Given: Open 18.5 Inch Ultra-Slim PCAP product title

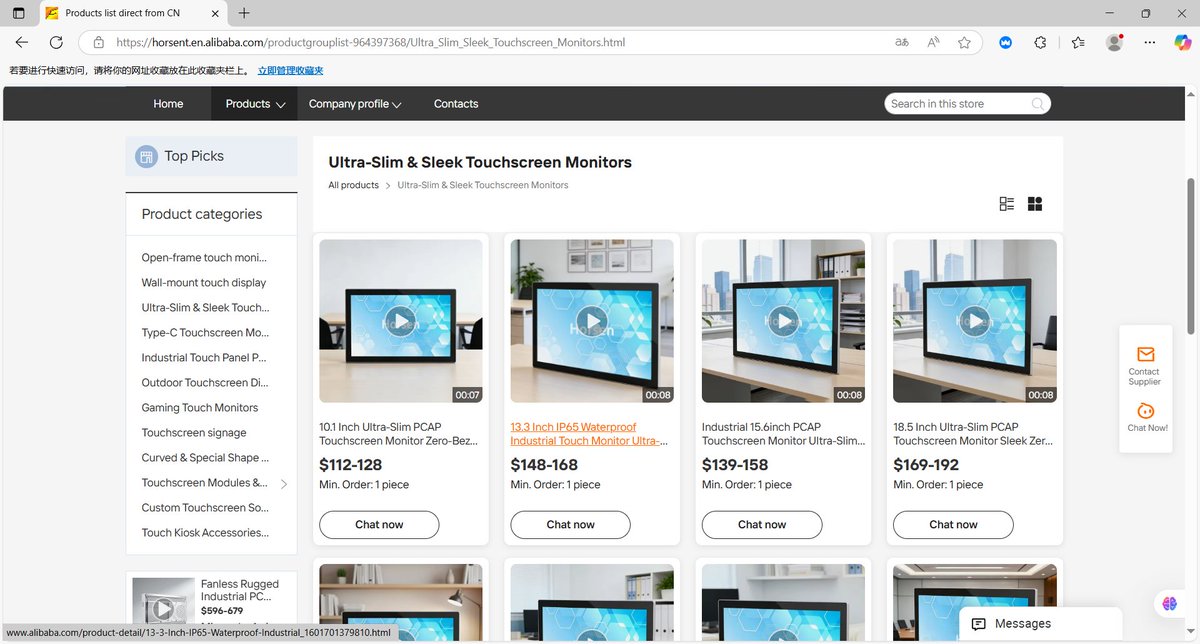Looking at the screenshot, I should pyautogui.click(x=973, y=434).
